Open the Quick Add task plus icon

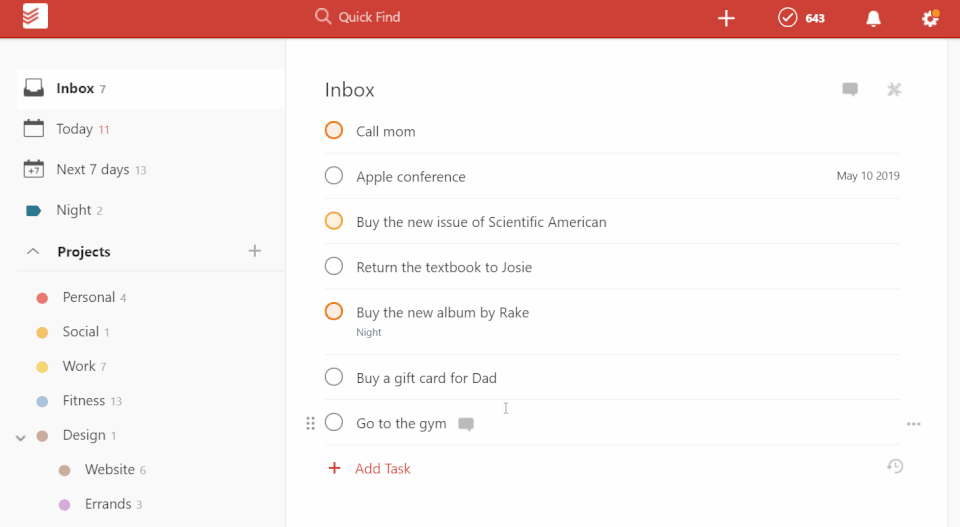[x=727, y=18]
